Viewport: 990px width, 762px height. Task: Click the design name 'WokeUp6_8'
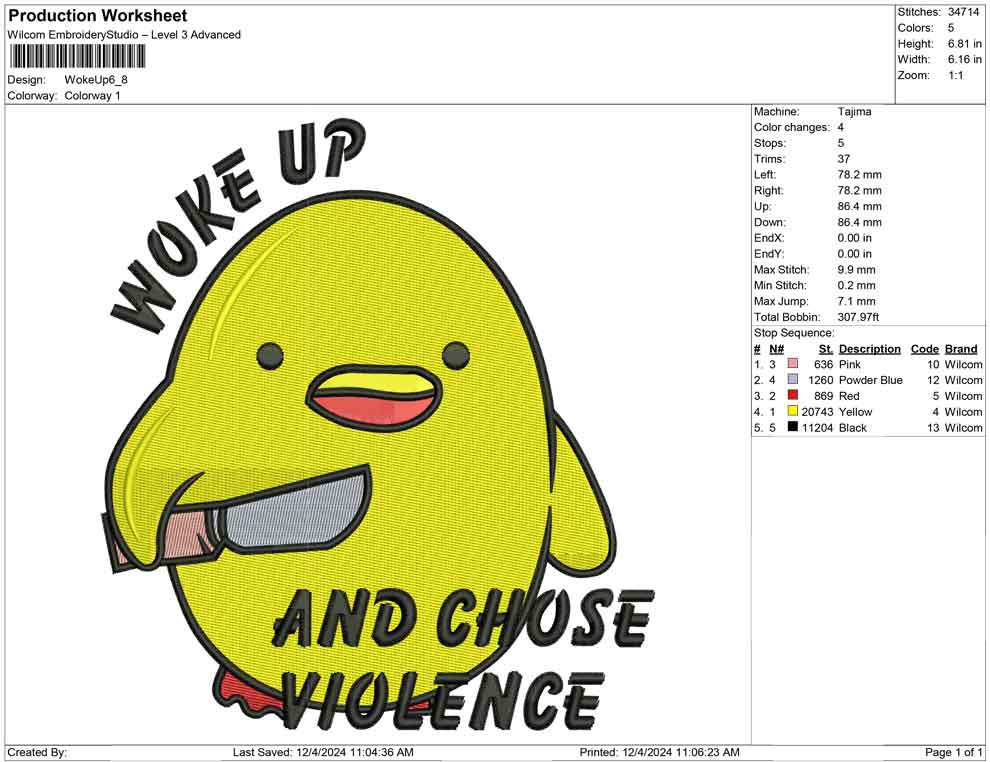(x=96, y=80)
